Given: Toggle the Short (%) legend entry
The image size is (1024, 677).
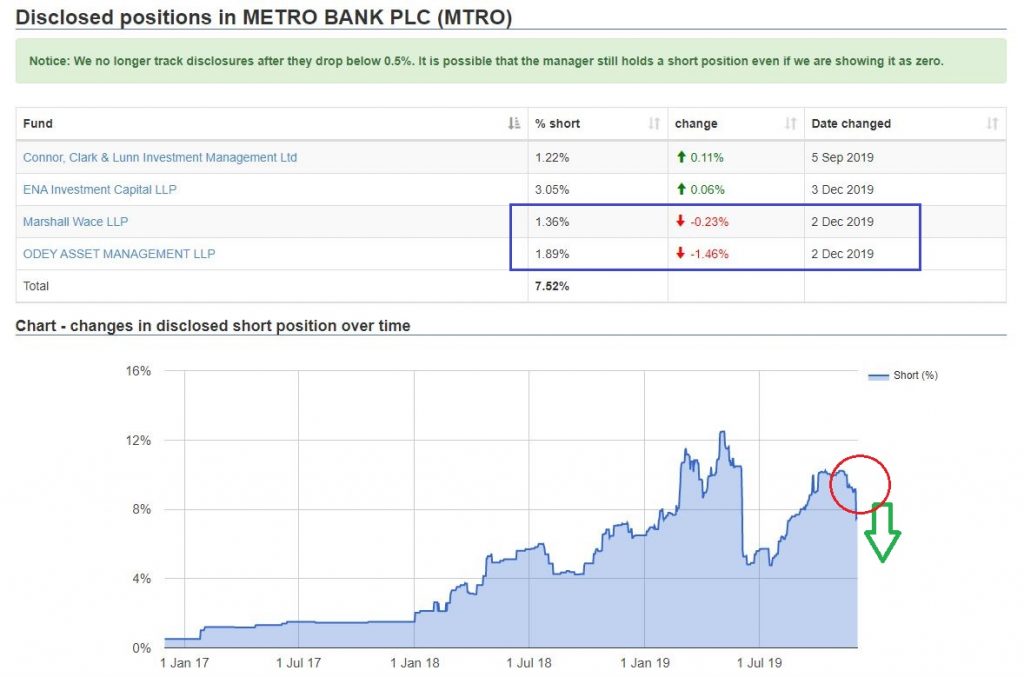Looking at the screenshot, I should [x=903, y=375].
